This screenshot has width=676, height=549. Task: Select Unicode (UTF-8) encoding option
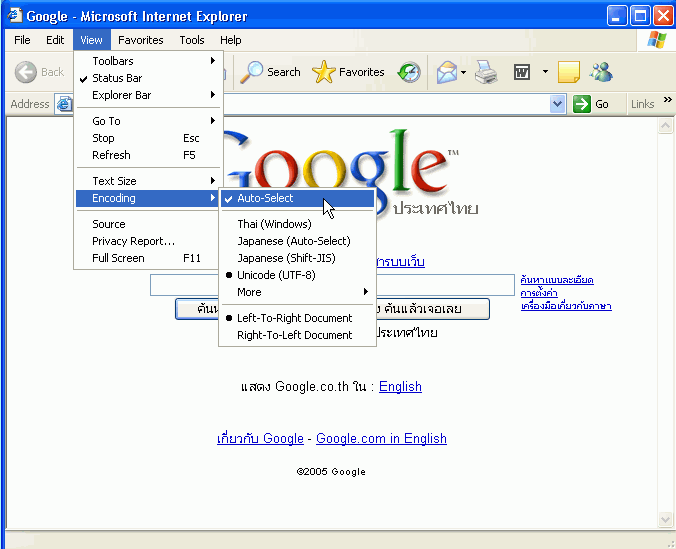[276, 275]
